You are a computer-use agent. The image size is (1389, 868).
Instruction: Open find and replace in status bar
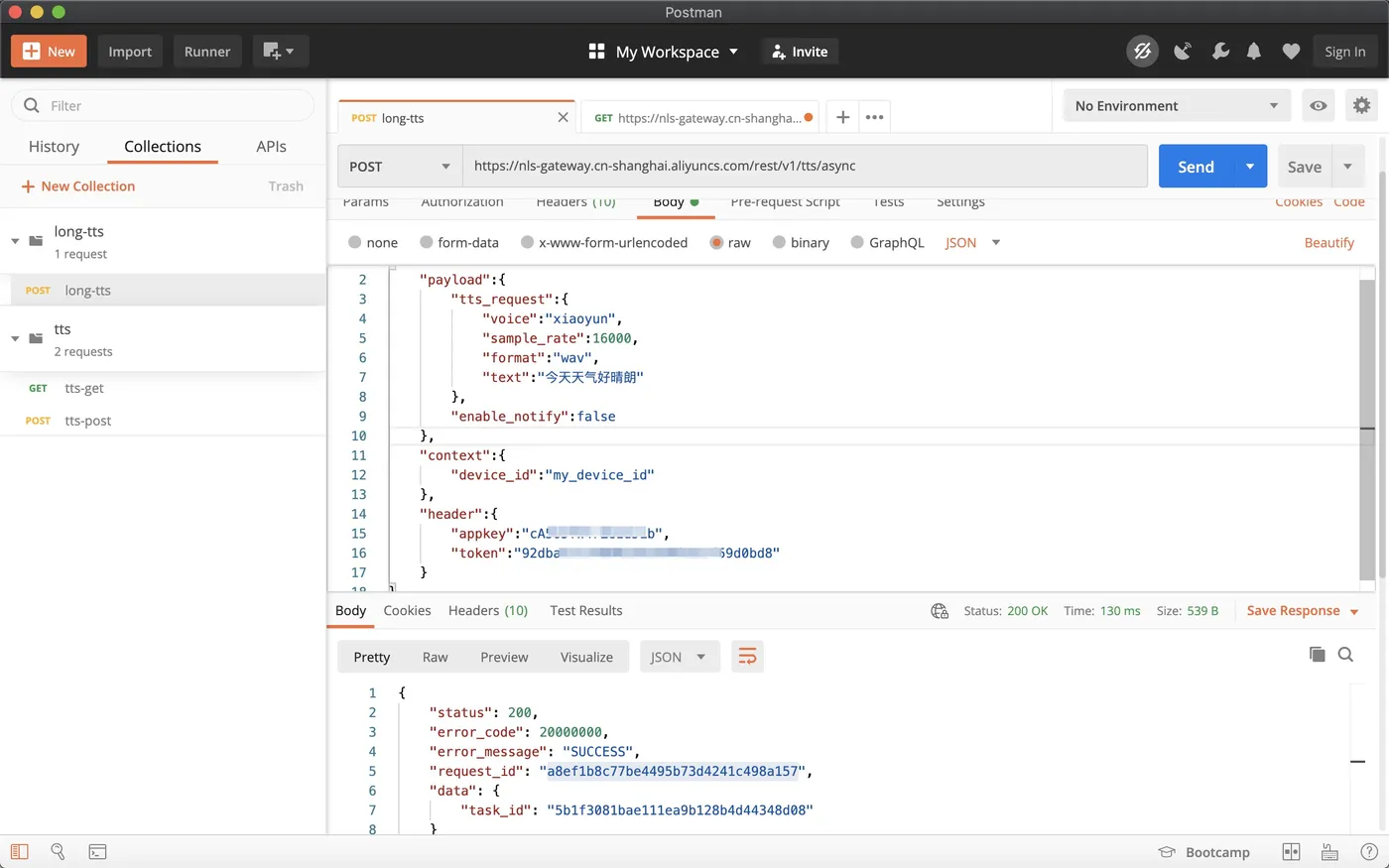tap(58, 852)
